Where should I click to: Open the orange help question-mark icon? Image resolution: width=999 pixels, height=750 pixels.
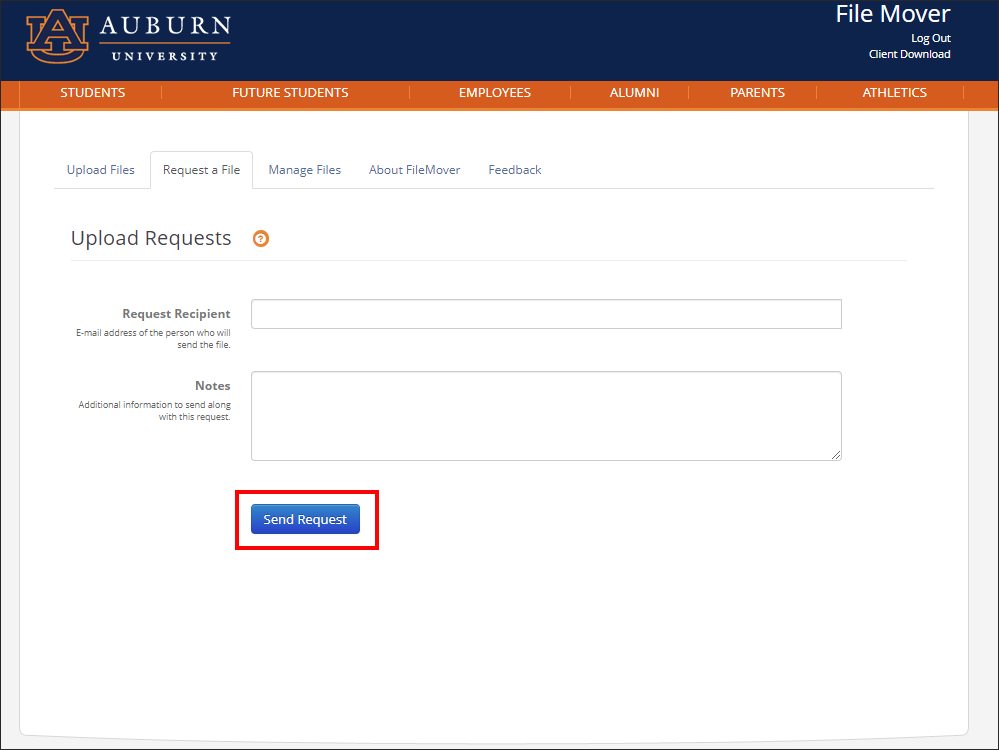261,238
